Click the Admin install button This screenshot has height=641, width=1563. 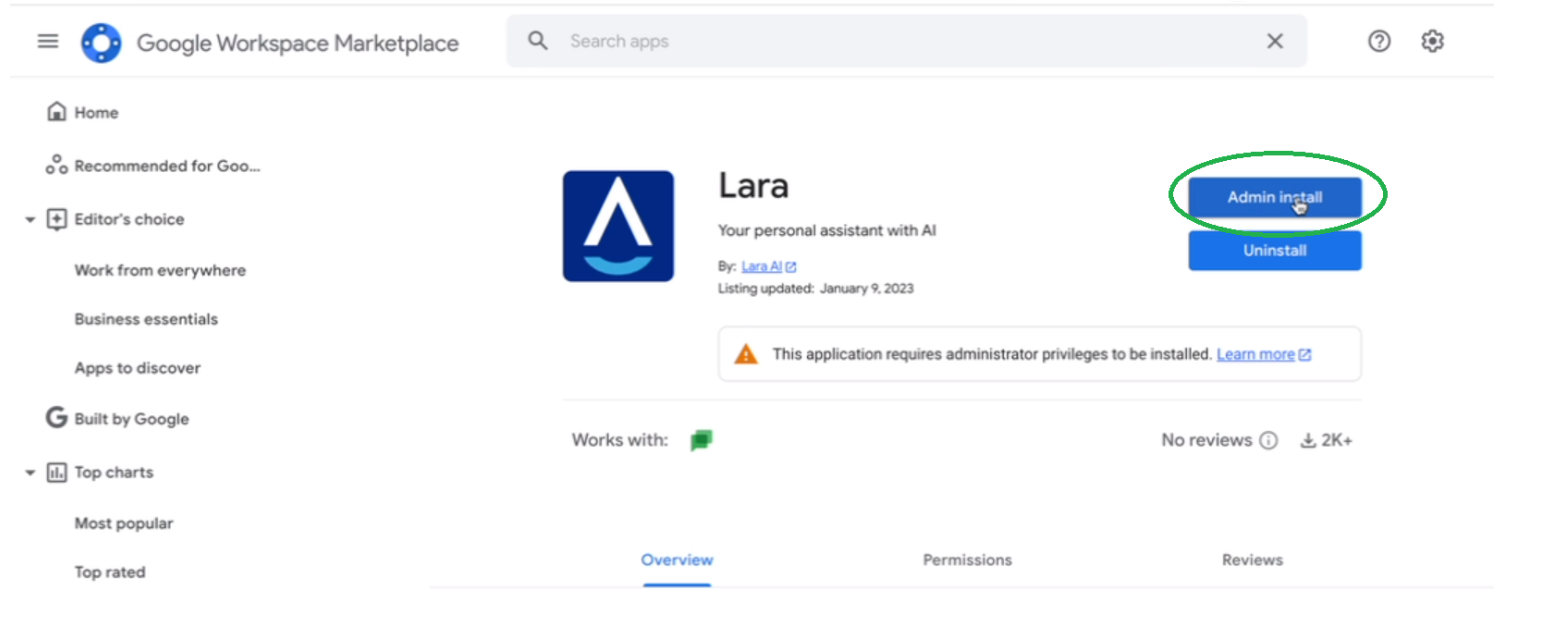click(x=1275, y=198)
